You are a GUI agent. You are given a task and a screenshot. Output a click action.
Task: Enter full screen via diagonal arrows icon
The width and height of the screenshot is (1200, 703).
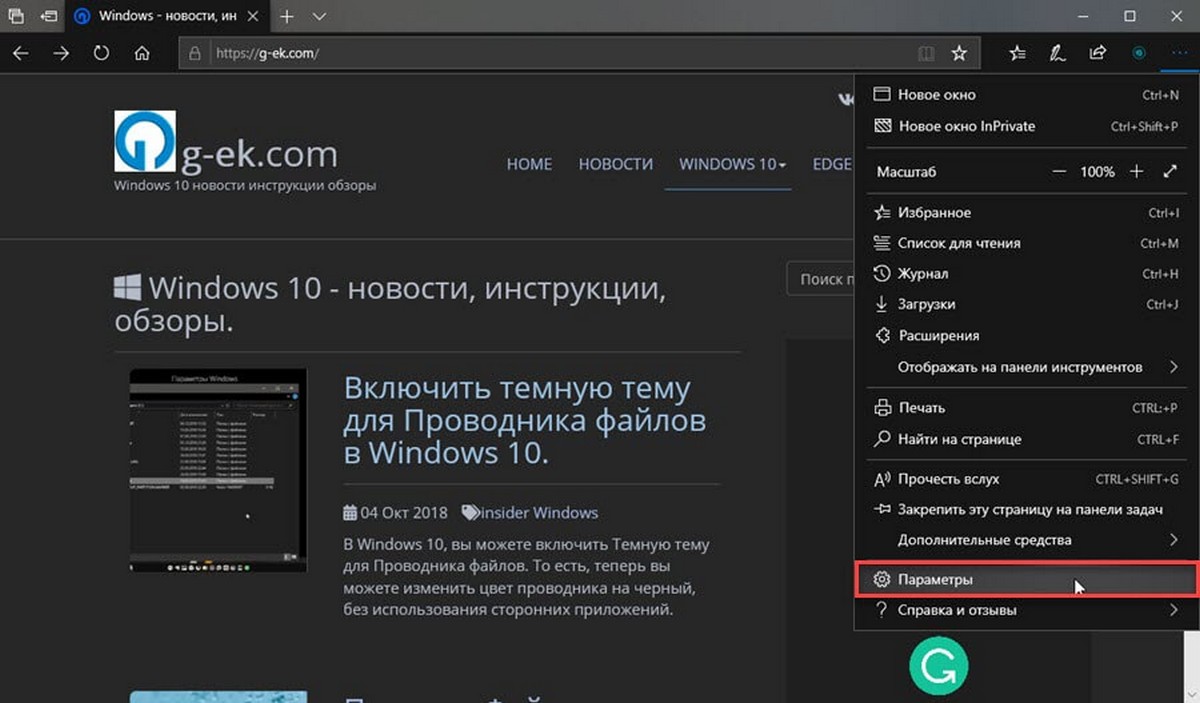pos(1171,172)
